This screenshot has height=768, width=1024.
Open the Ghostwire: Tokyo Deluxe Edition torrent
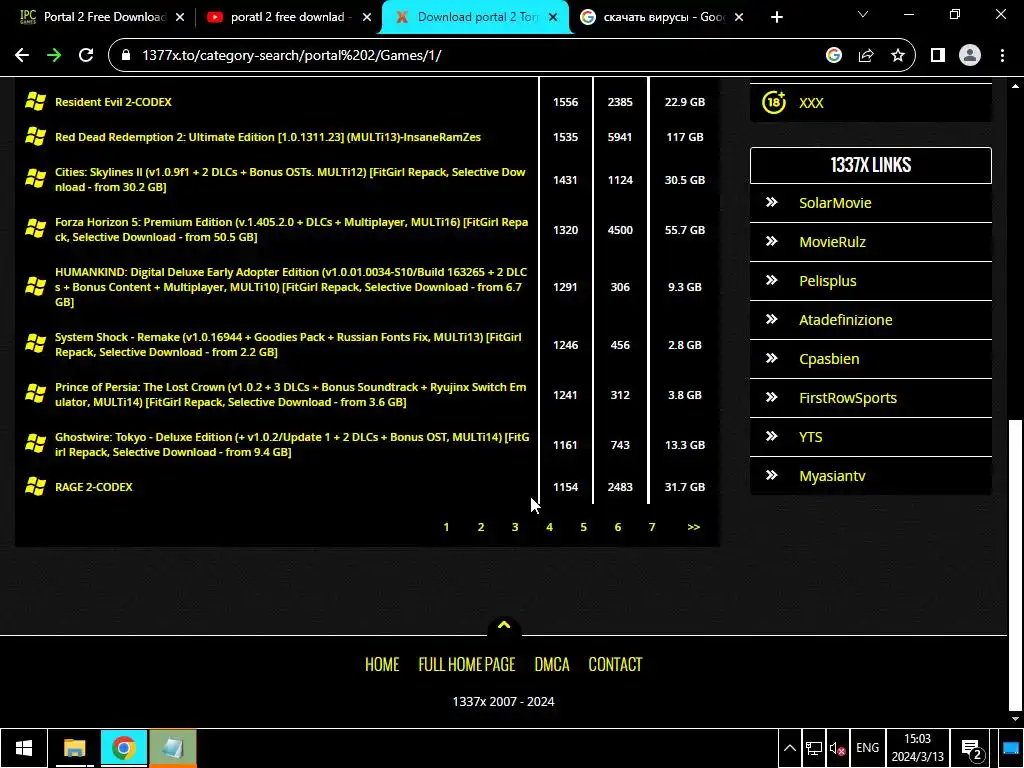click(x=292, y=444)
